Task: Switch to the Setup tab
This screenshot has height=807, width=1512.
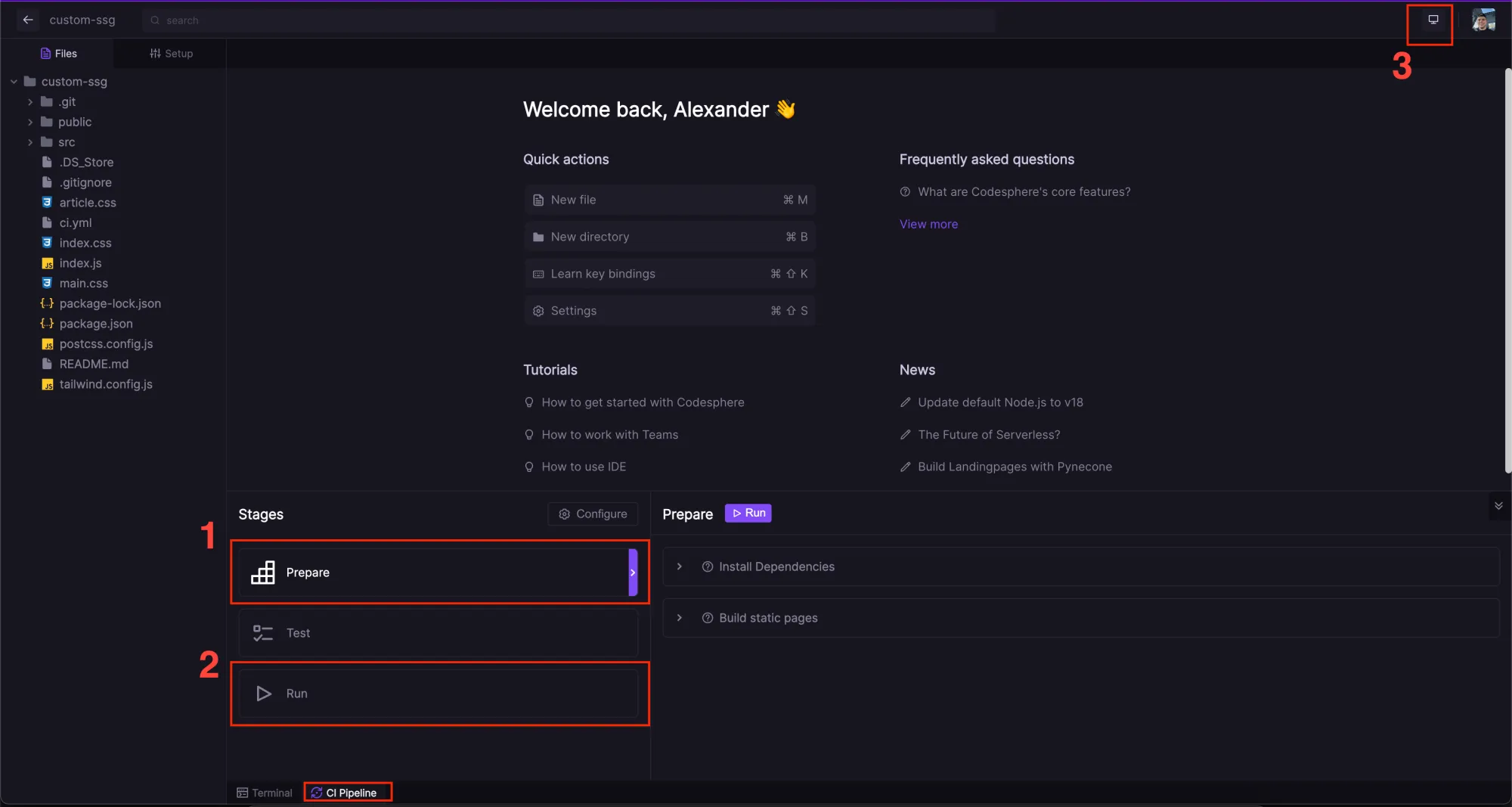Action: [171, 54]
